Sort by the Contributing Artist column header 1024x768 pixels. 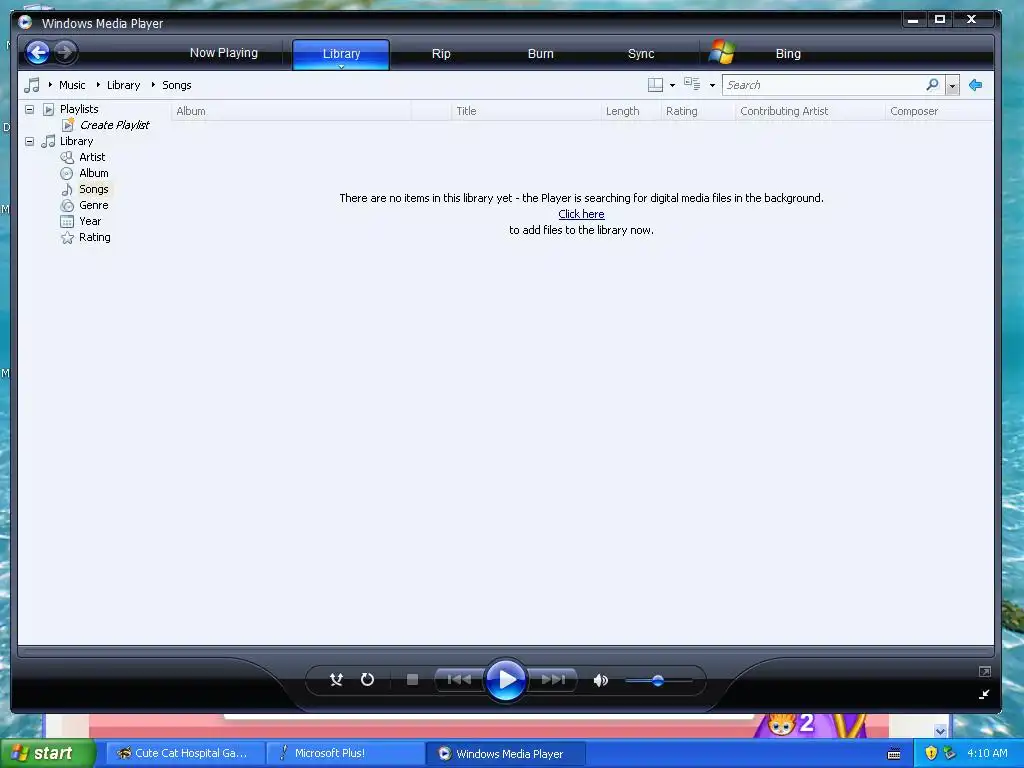click(810, 111)
